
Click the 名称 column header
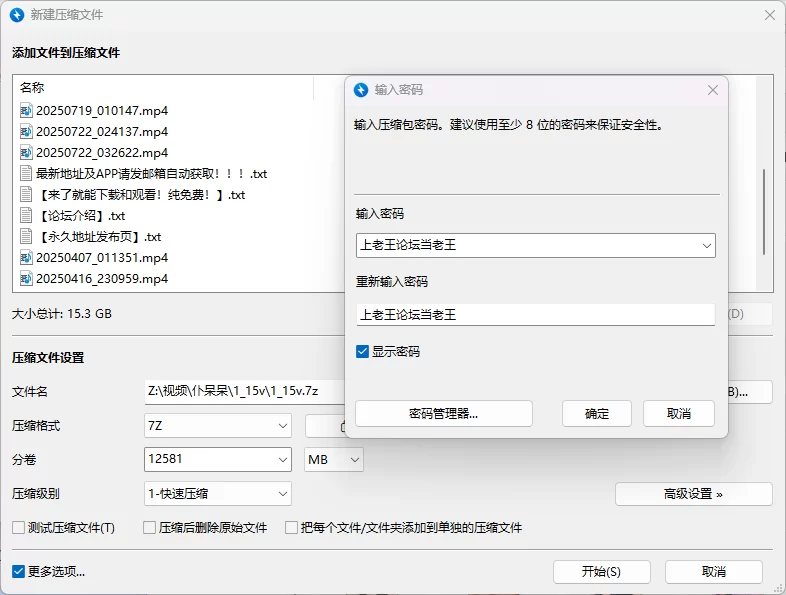pyautogui.click(x=32, y=88)
